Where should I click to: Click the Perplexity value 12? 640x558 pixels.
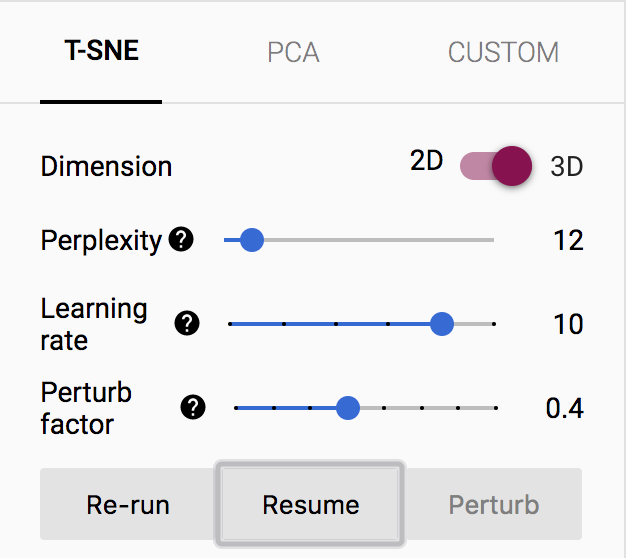(568, 240)
